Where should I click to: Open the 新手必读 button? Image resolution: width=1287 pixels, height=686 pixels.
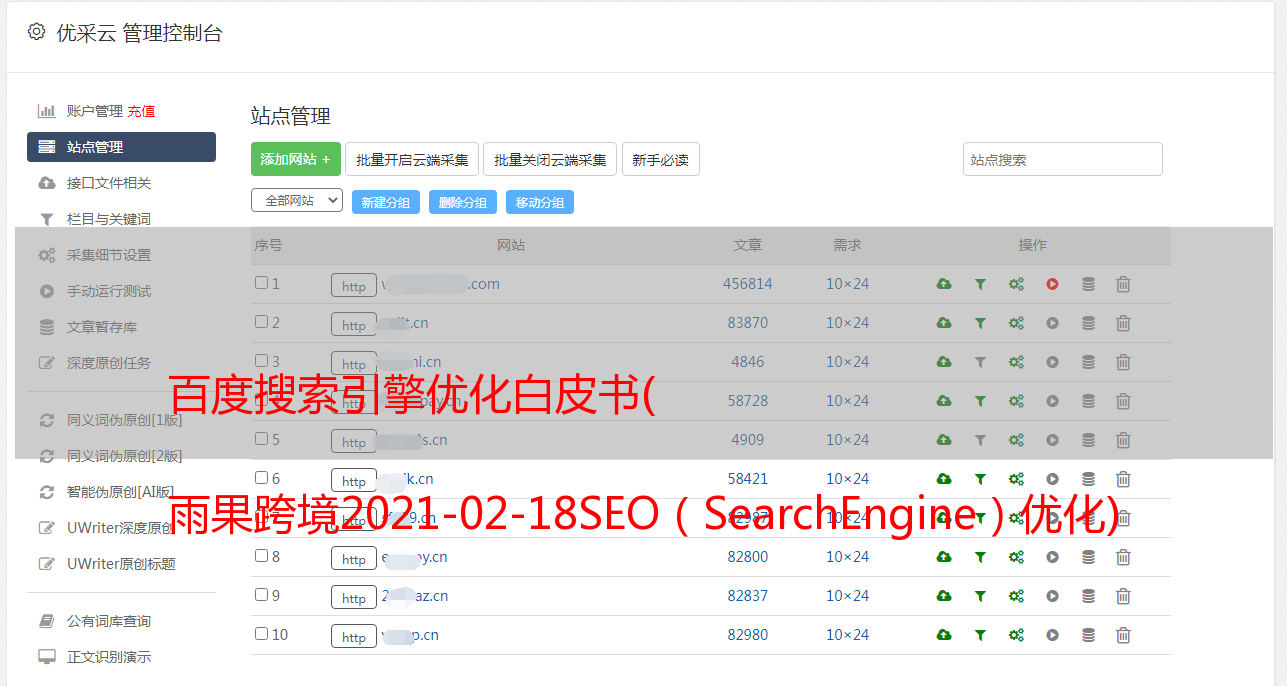click(x=660, y=159)
